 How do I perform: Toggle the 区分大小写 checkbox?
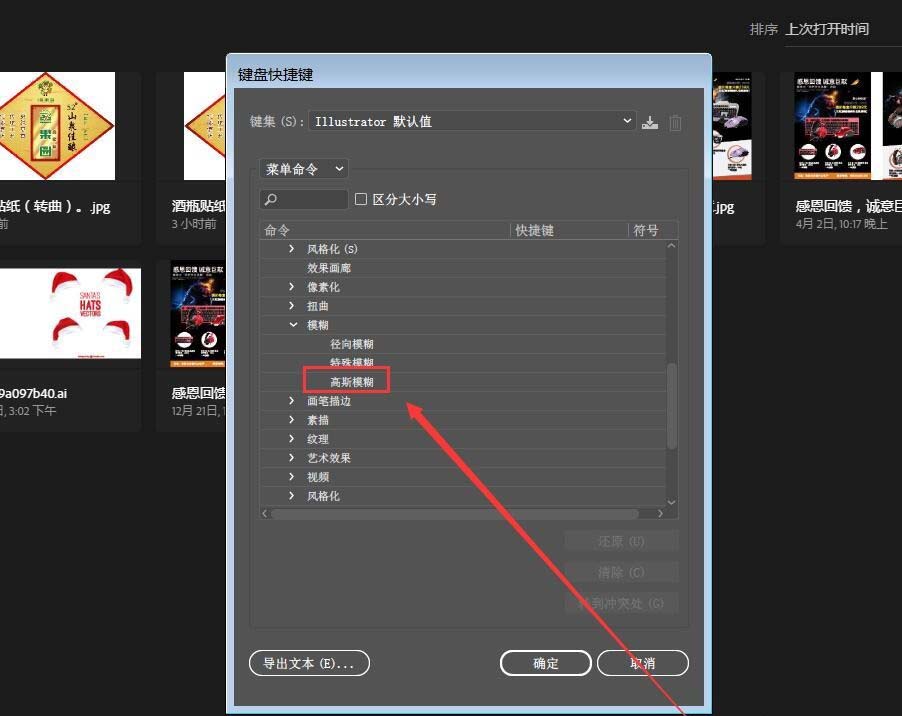click(360, 198)
